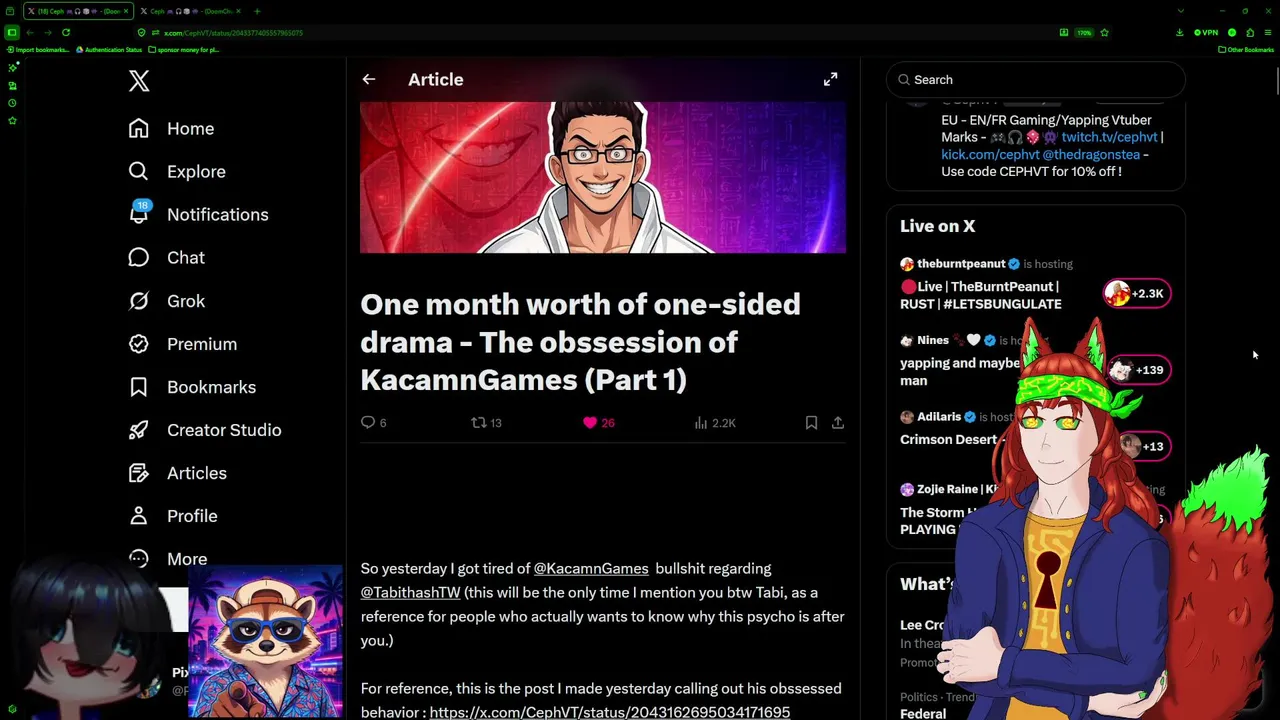Open replies on the article (6)
The image size is (1280, 720).
[373, 423]
